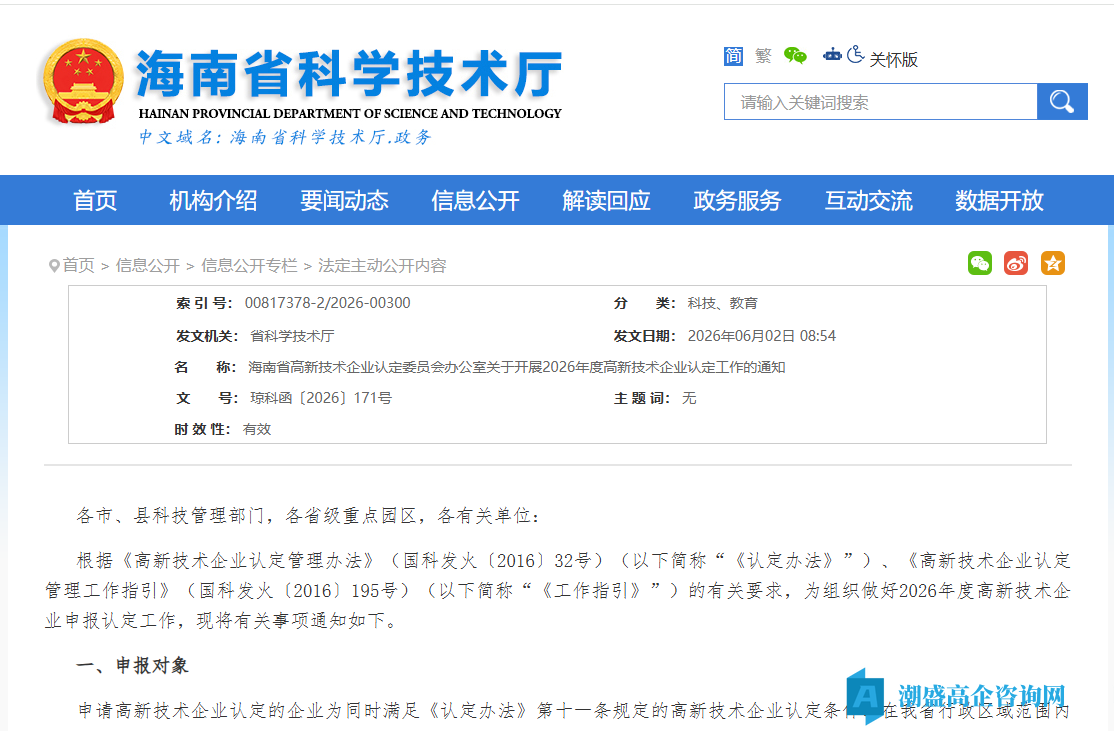
Task: Select validity value 有效
Action: pyautogui.click(x=256, y=429)
